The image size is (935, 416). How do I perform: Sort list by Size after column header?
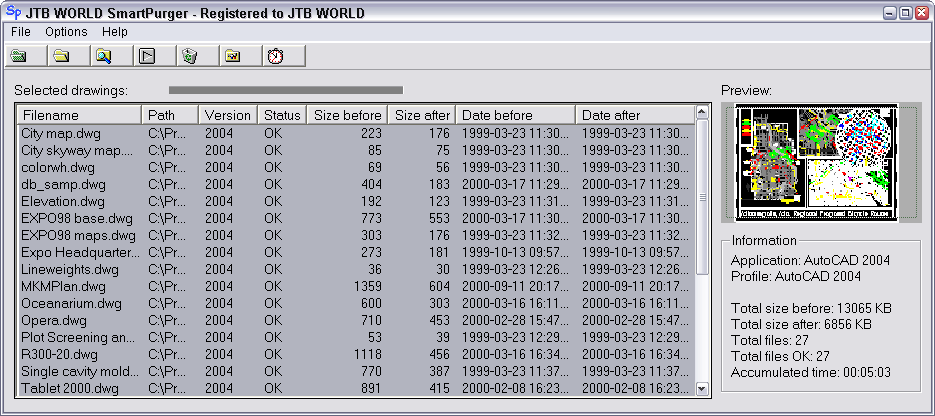point(422,114)
